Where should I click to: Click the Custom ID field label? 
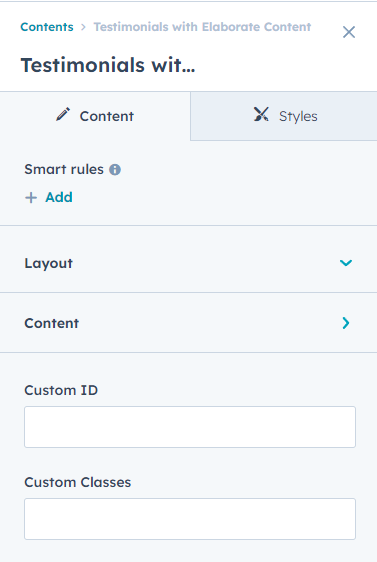[61, 390]
